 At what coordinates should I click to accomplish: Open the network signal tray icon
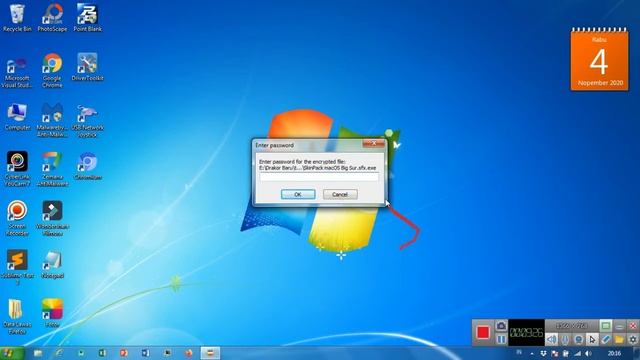[x=577, y=353]
